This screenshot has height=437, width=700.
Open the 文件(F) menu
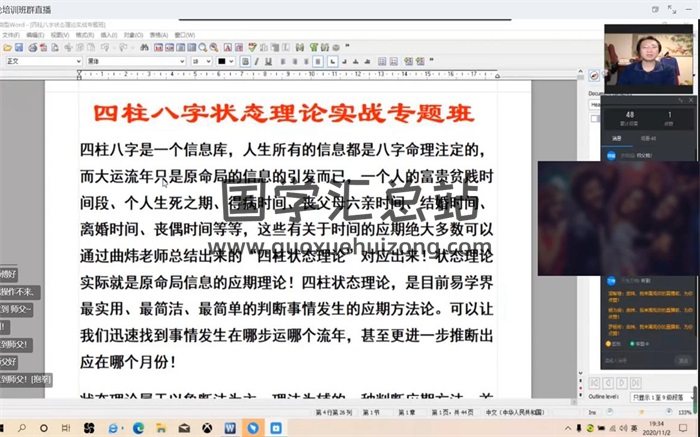[11, 33]
